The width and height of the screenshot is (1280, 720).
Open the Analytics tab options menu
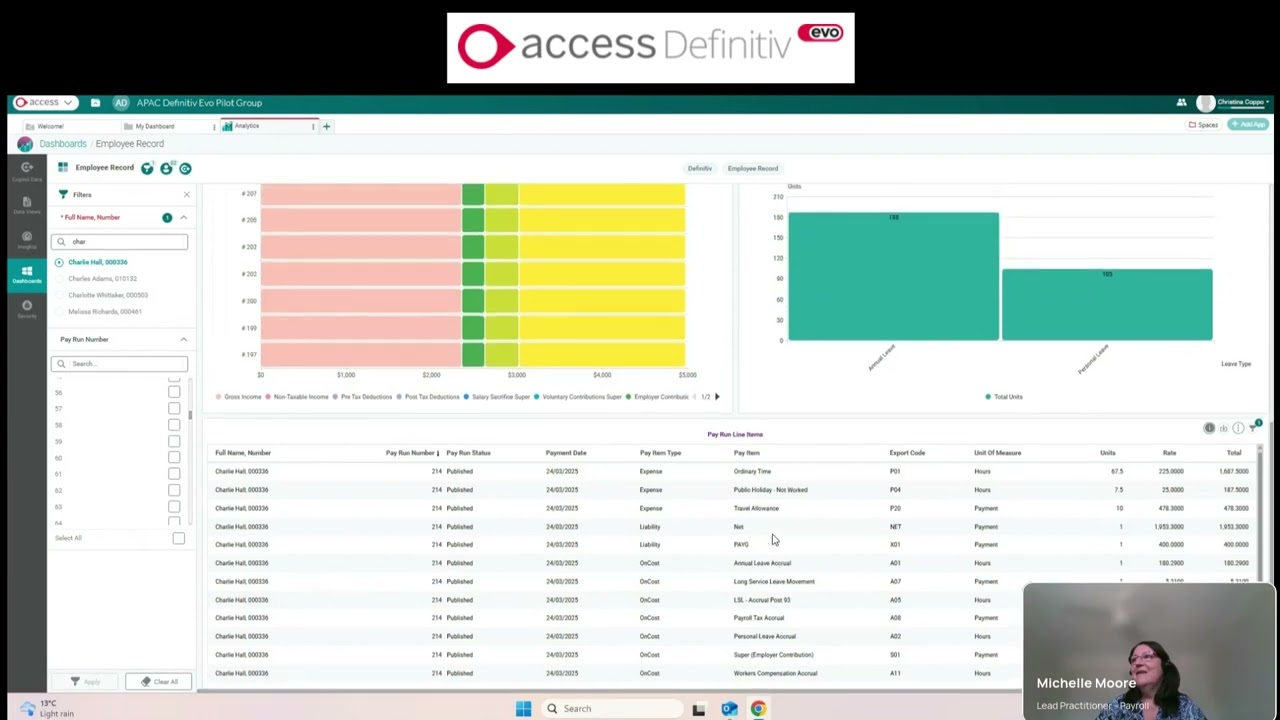click(313, 127)
